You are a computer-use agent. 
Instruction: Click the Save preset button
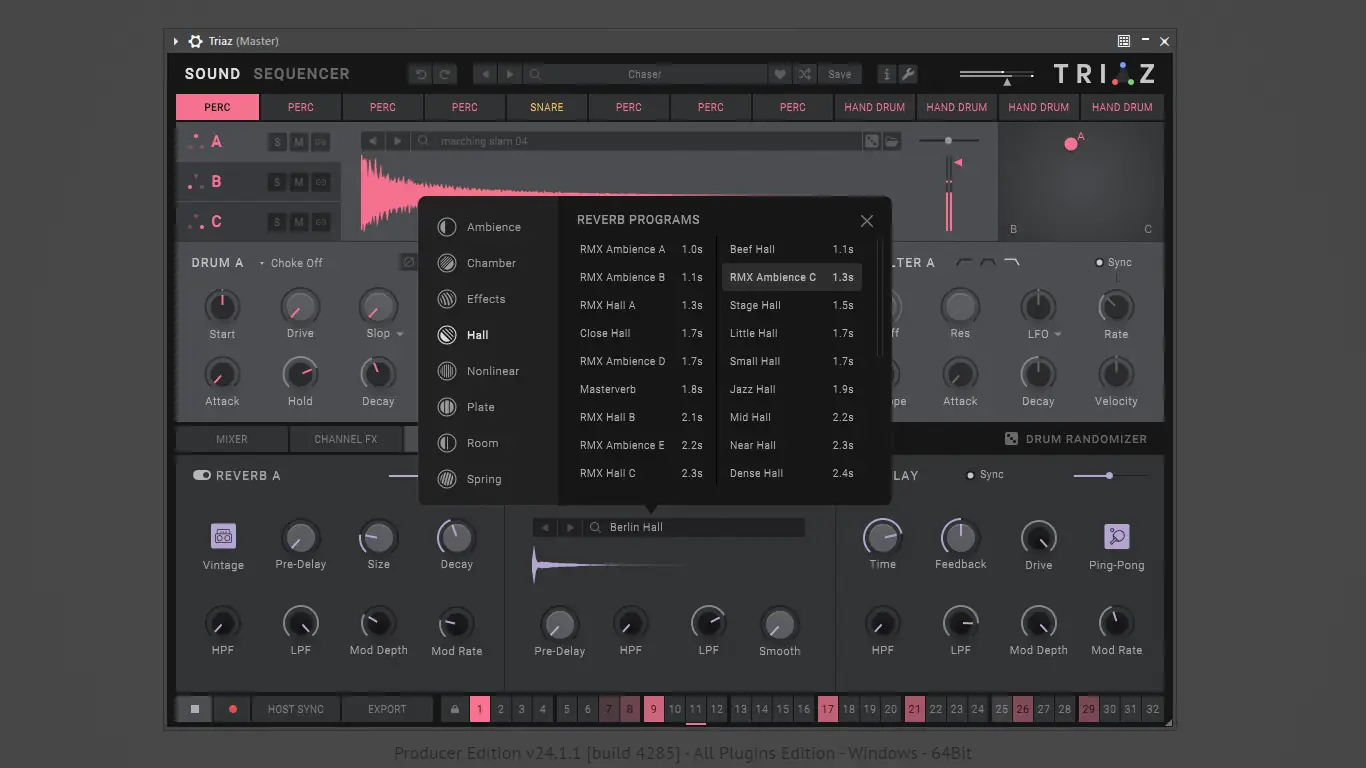[x=840, y=74]
